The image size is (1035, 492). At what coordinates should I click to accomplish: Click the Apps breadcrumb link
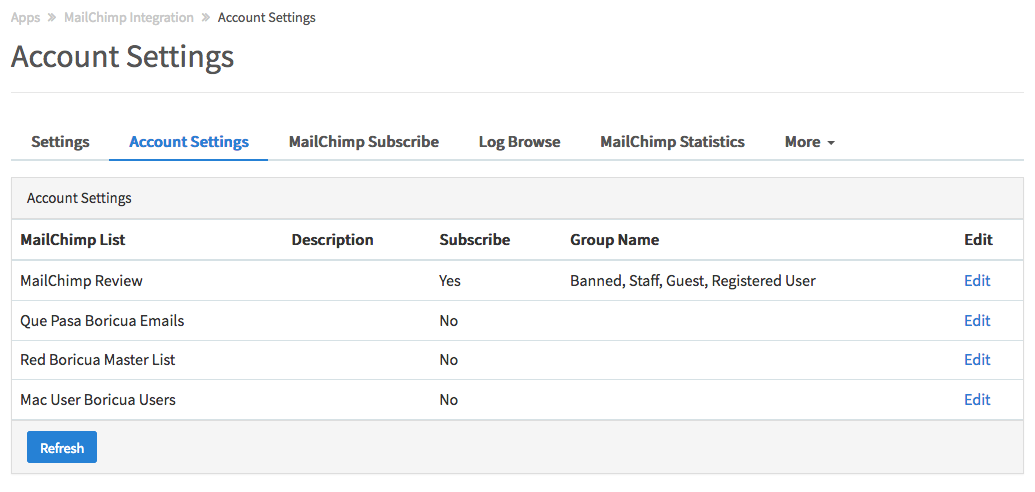click(x=25, y=18)
